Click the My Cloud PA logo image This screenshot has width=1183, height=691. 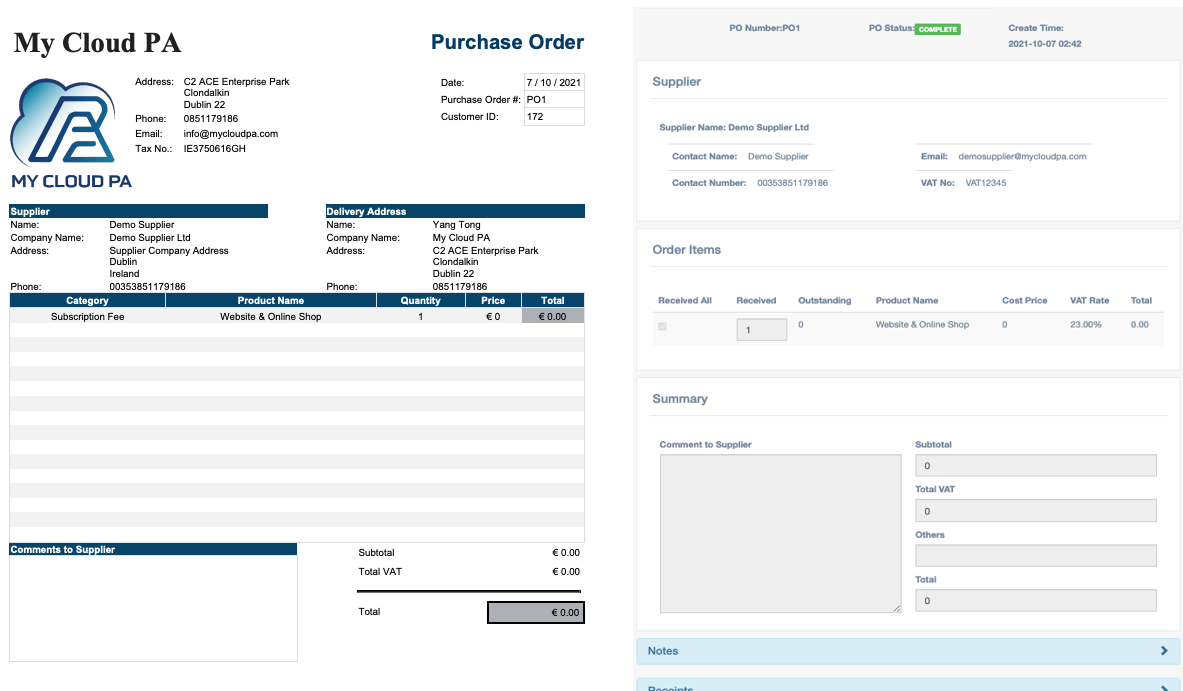pos(71,134)
